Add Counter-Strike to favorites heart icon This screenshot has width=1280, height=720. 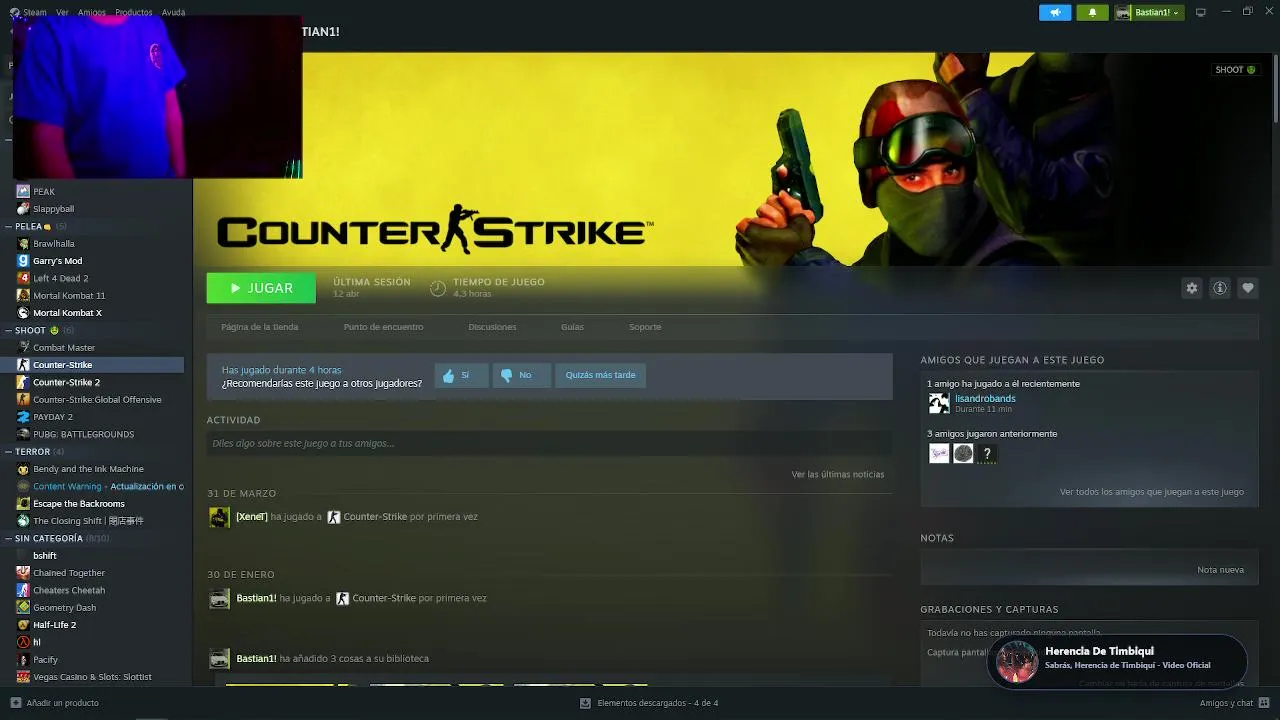point(1248,288)
